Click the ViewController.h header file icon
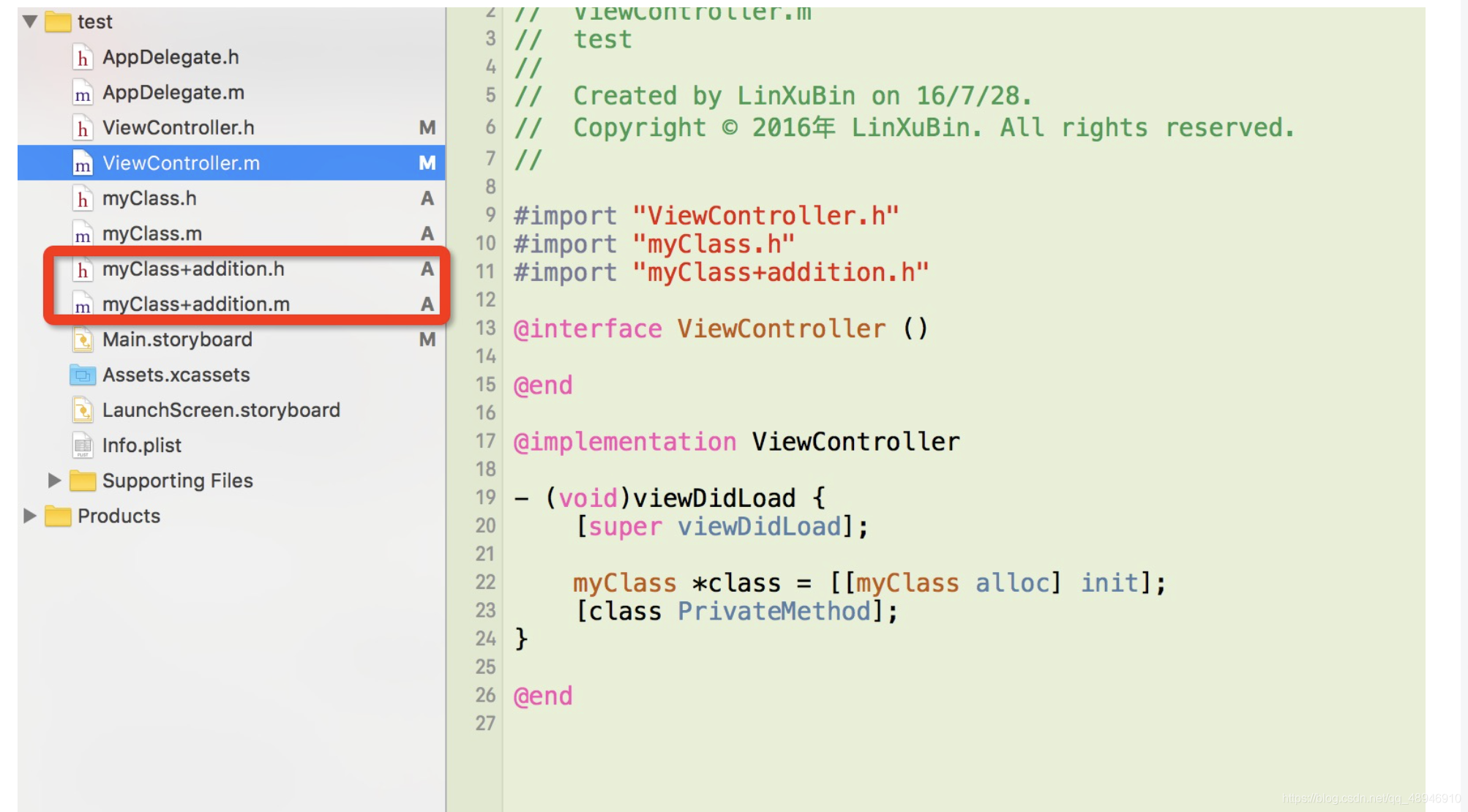This screenshot has width=1468, height=812. pyautogui.click(x=83, y=128)
